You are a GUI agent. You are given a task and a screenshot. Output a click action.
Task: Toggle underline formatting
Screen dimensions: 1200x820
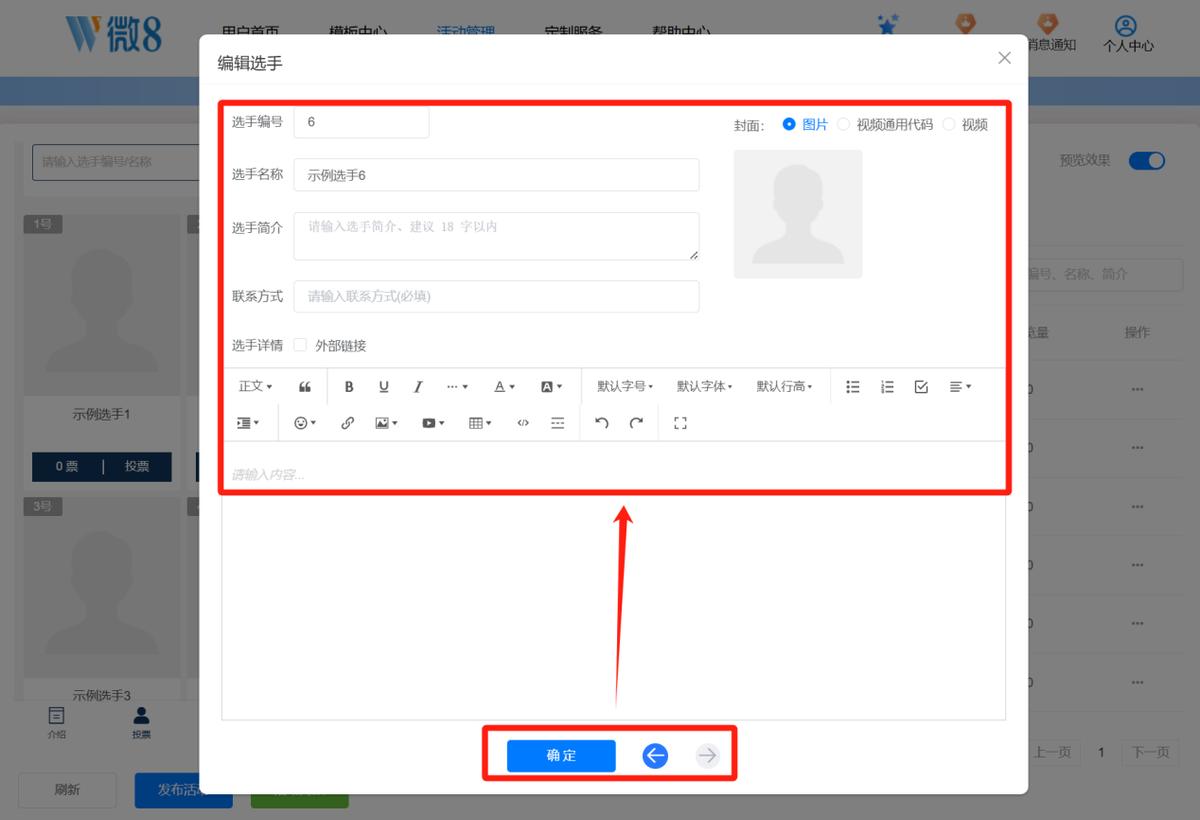point(383,387)
